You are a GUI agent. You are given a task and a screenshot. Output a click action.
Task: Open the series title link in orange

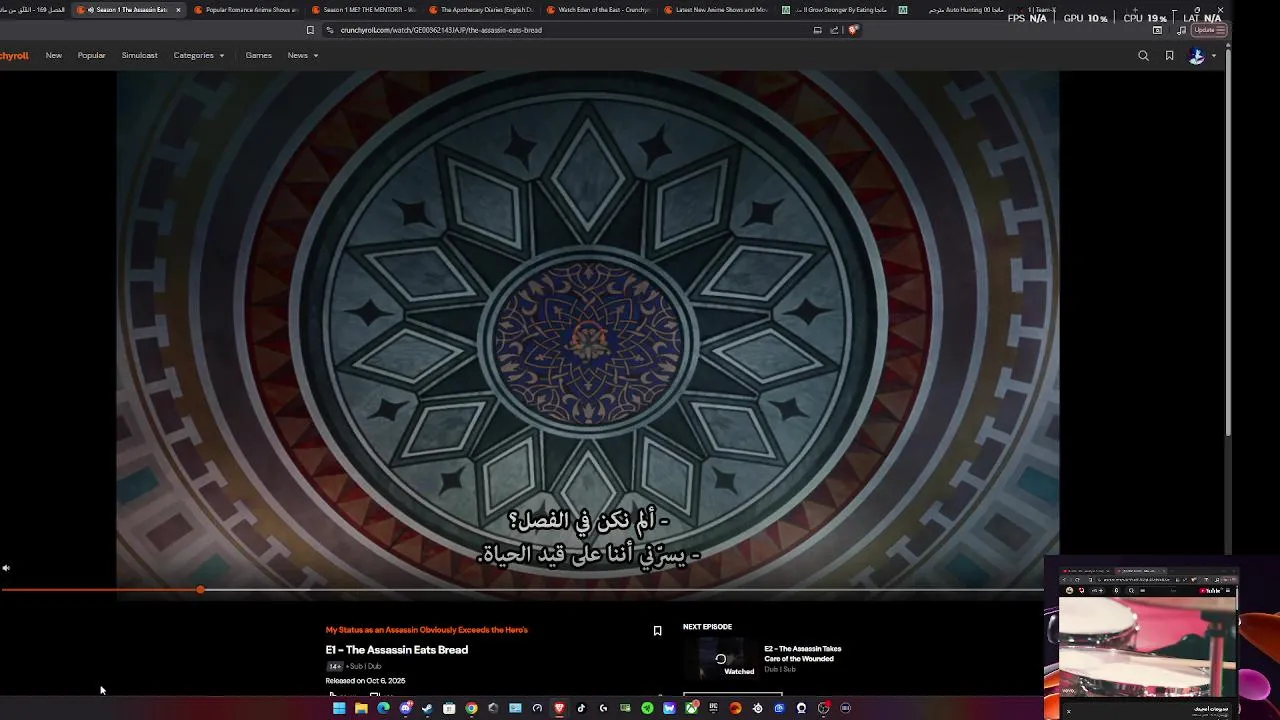click(x=426, y=630)
